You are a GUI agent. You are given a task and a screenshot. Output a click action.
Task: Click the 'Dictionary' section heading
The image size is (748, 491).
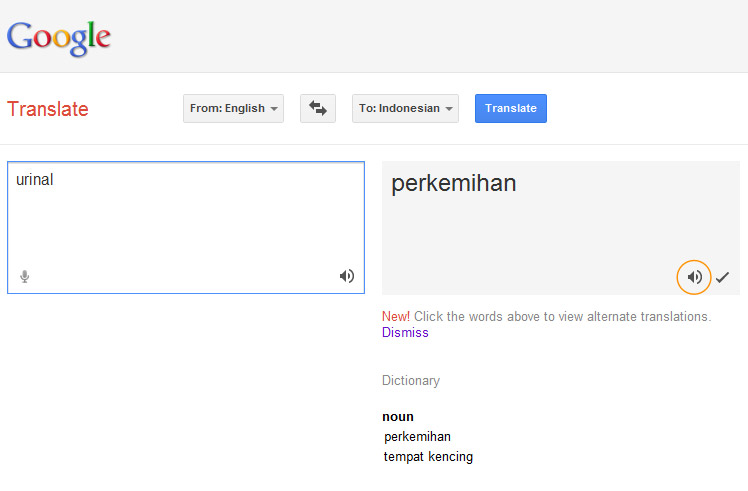411,381
